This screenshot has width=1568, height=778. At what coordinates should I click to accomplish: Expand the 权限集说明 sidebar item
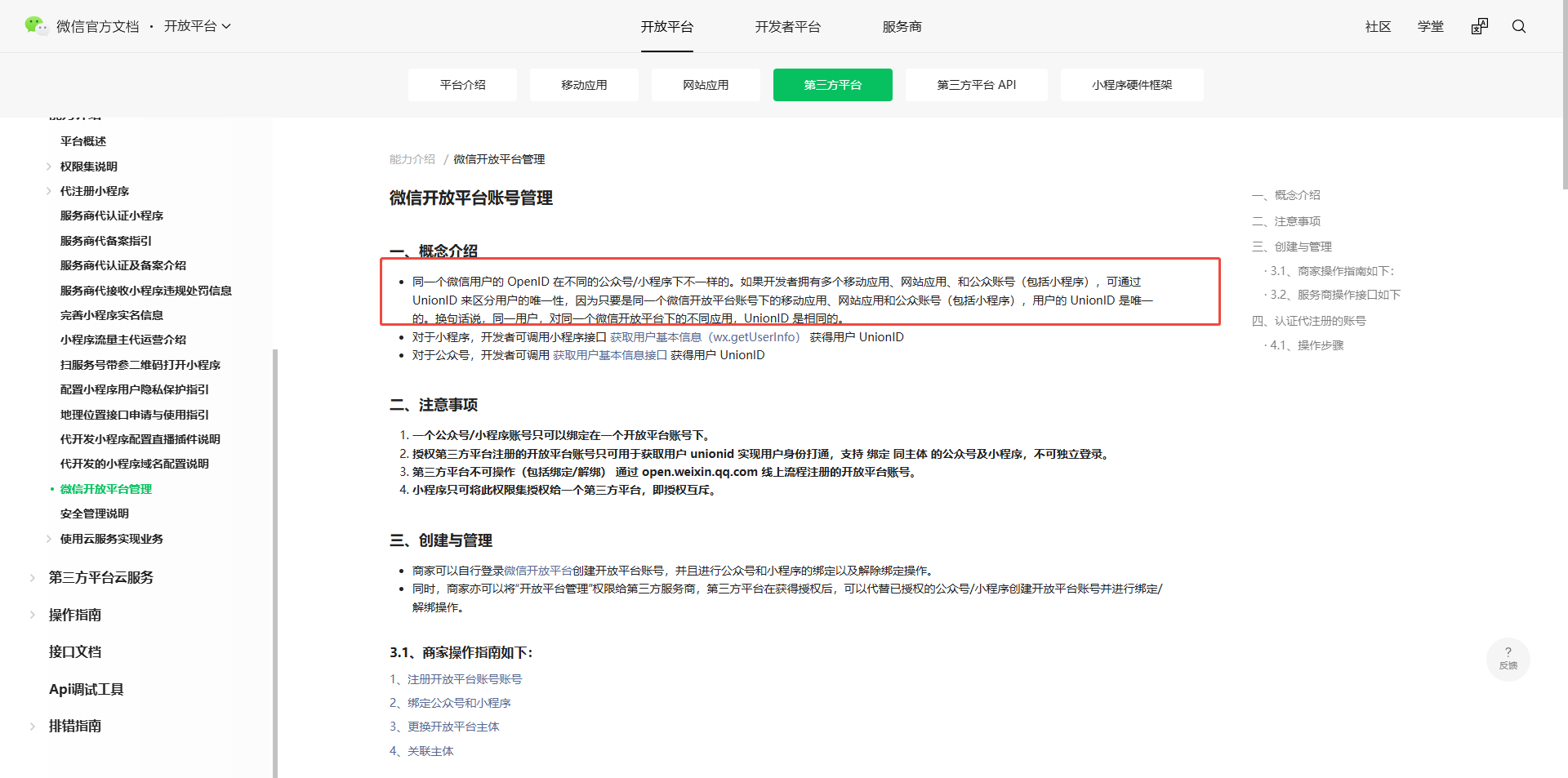point(49,167)
